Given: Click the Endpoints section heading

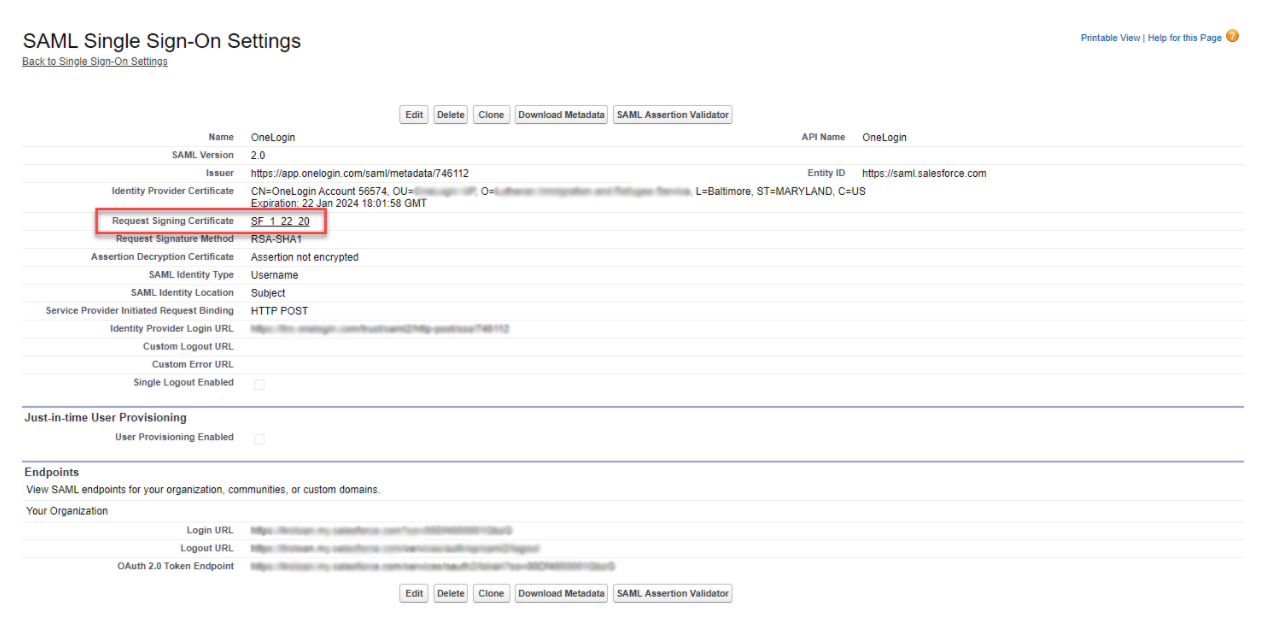Looking at the screenshot, I should 51,472.
